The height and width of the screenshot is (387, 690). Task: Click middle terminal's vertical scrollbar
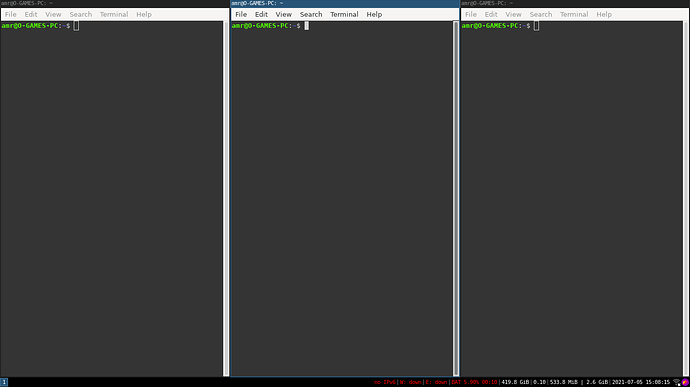[456, 199]
